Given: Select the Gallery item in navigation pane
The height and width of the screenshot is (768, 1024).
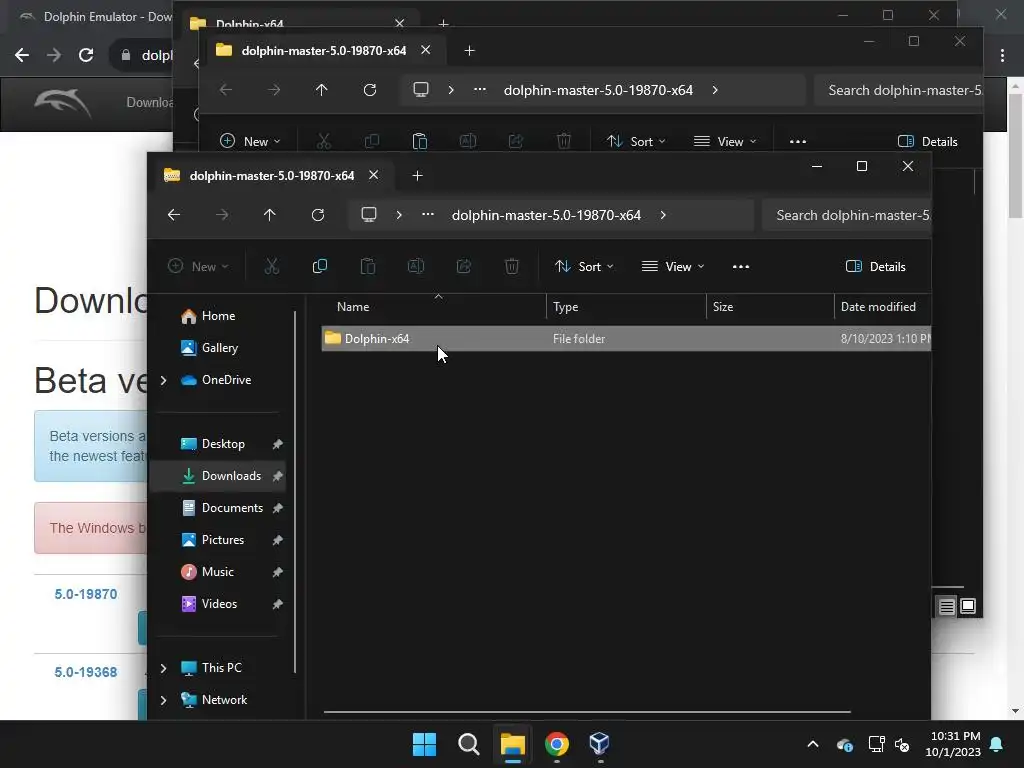Looking at the screenshot, I should (x=217, y=348).
